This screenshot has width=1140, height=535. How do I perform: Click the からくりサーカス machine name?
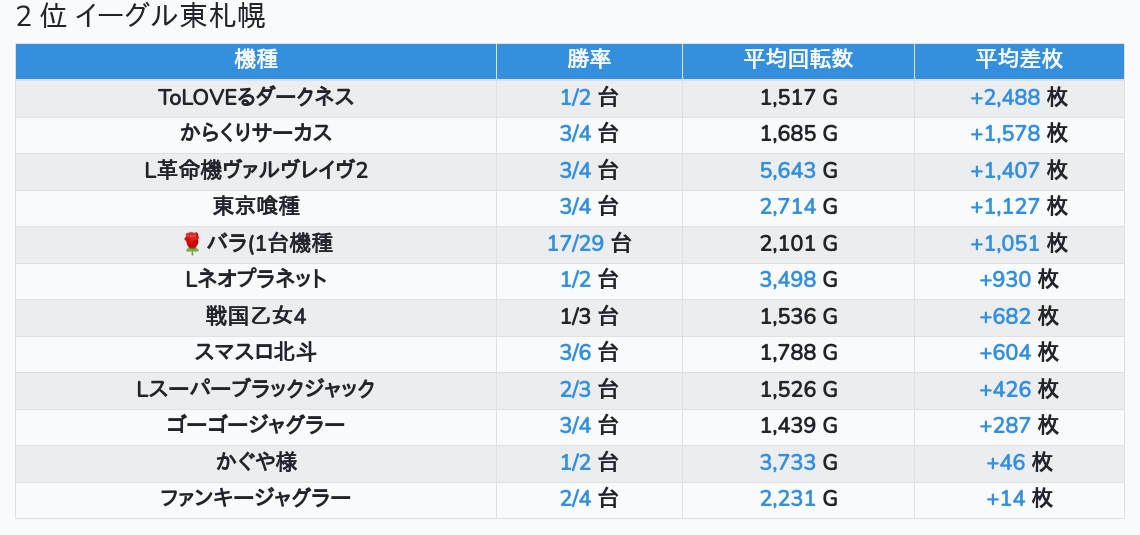tap(256, 133)
